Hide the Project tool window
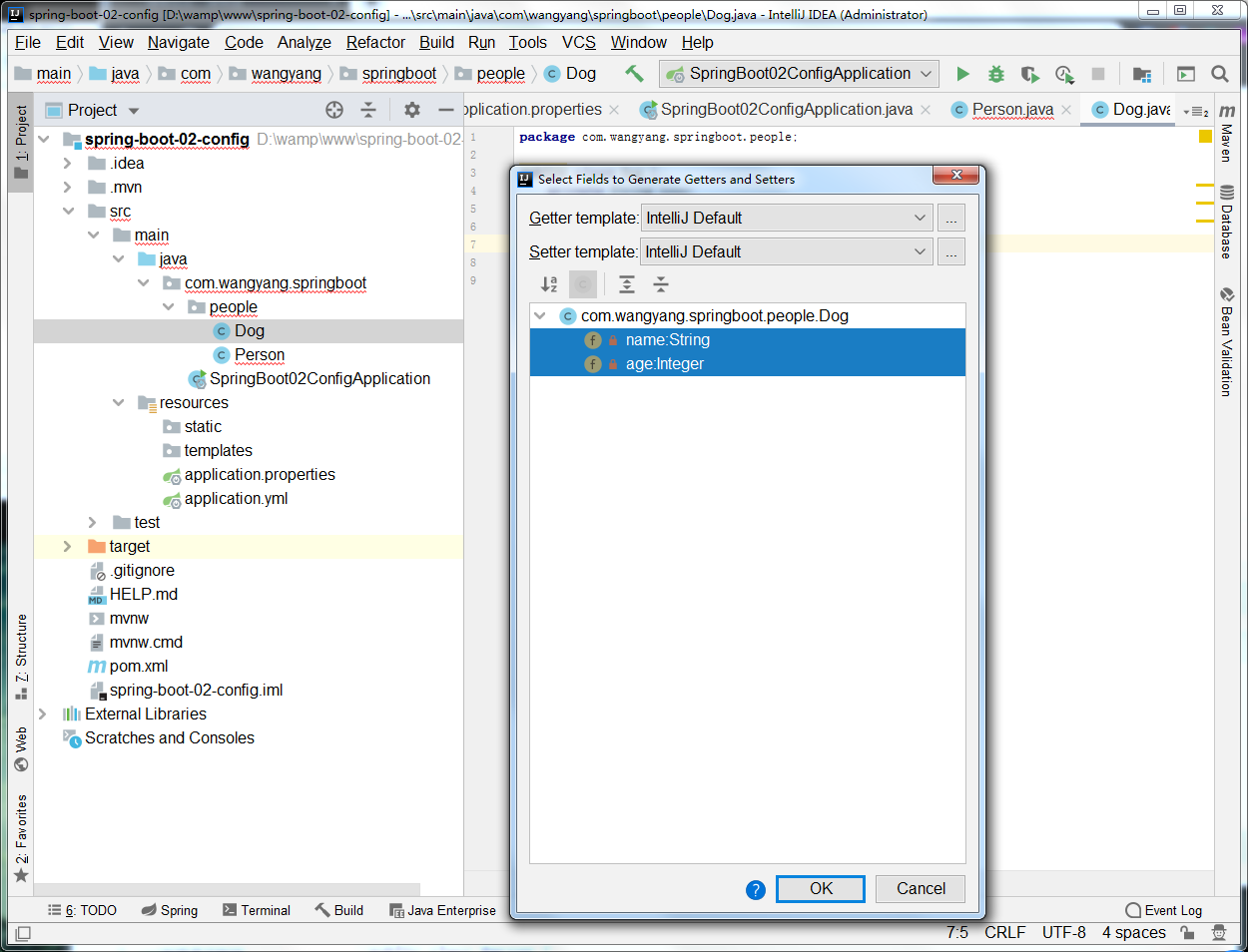This screenshot has width=1248, height=952. tap(445, 110)
